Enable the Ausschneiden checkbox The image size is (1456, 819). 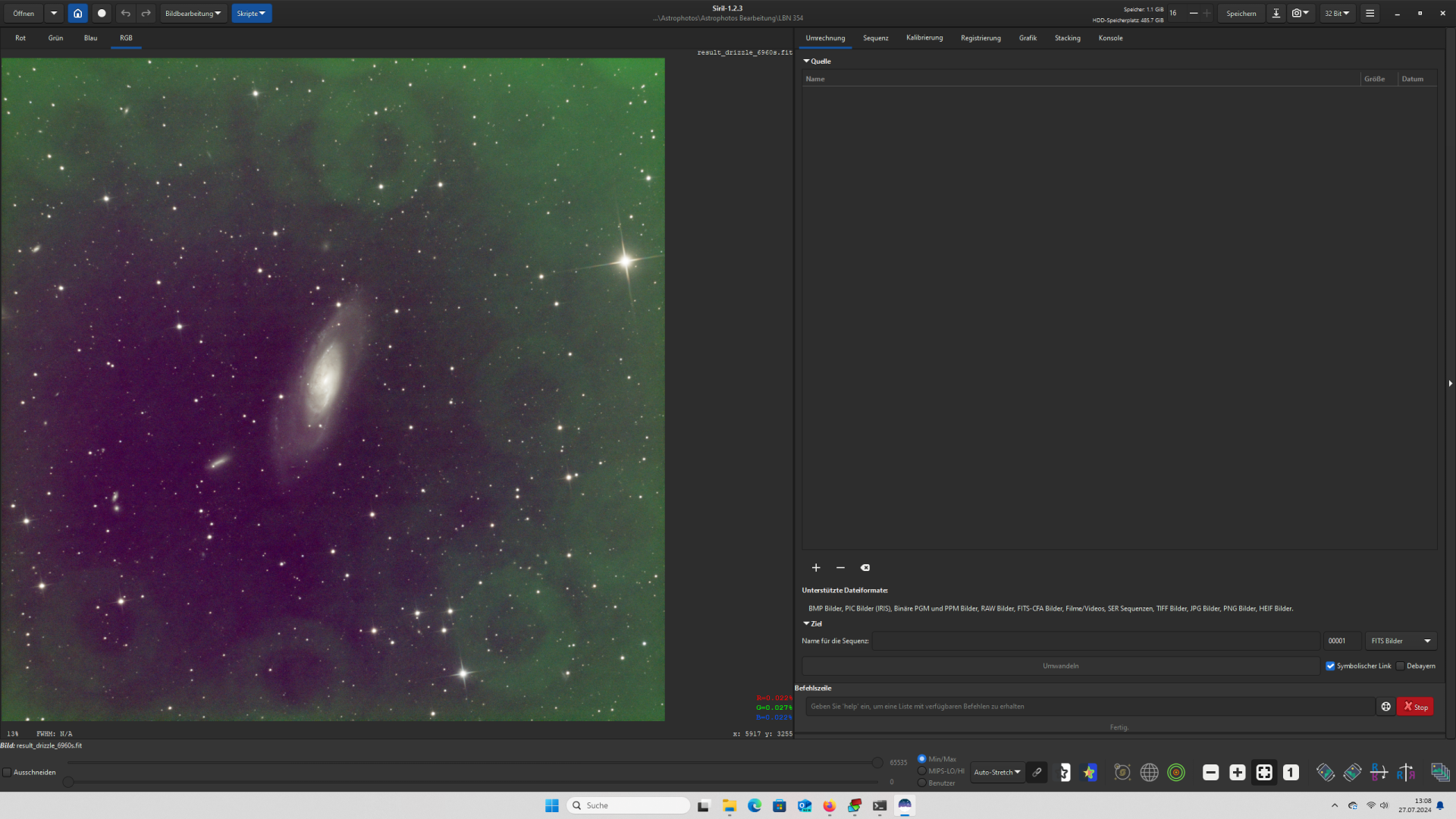point(7,772)
